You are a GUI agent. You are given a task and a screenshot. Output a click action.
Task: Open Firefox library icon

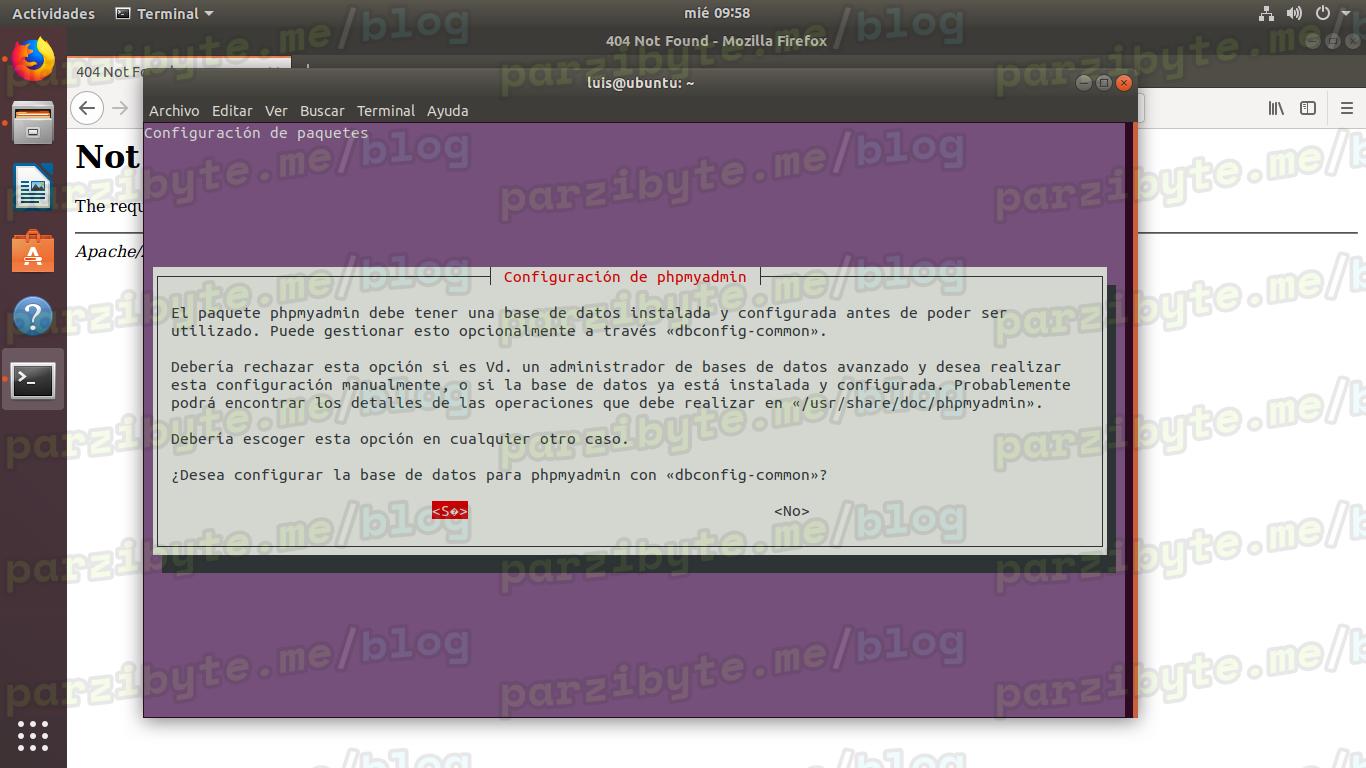(1276, 108)
